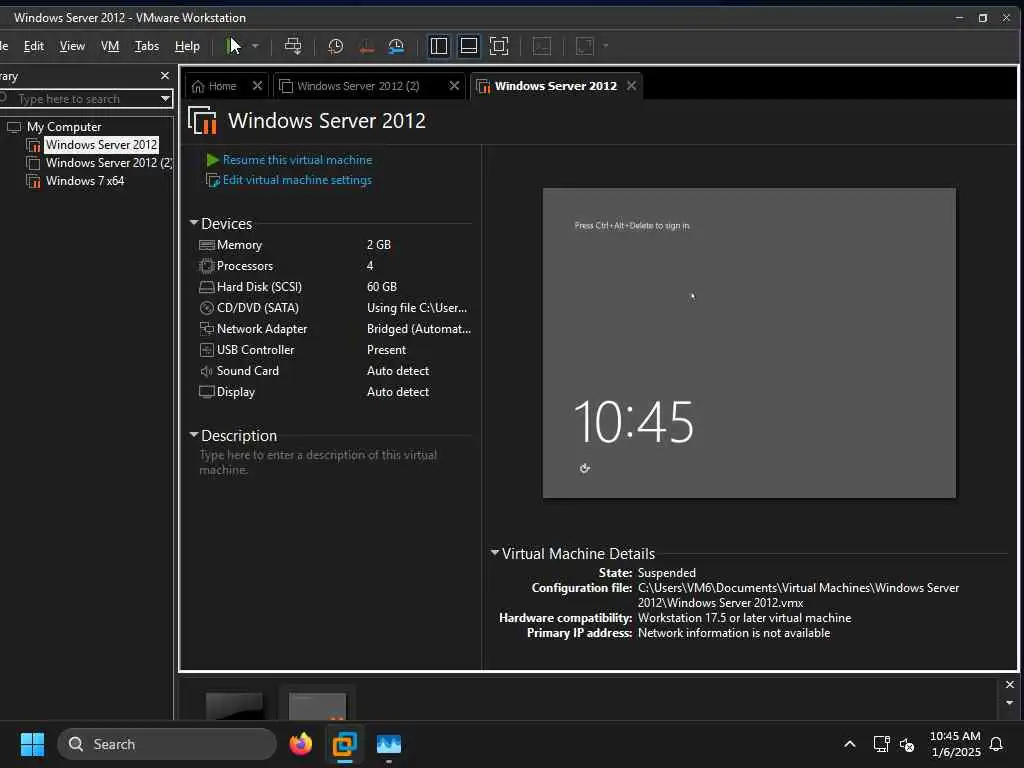The height and width of the screenshot is (768, 1024).
Task: Click Resume this virtual machine link
Action: pyautogui.click(x=297, y=160)
